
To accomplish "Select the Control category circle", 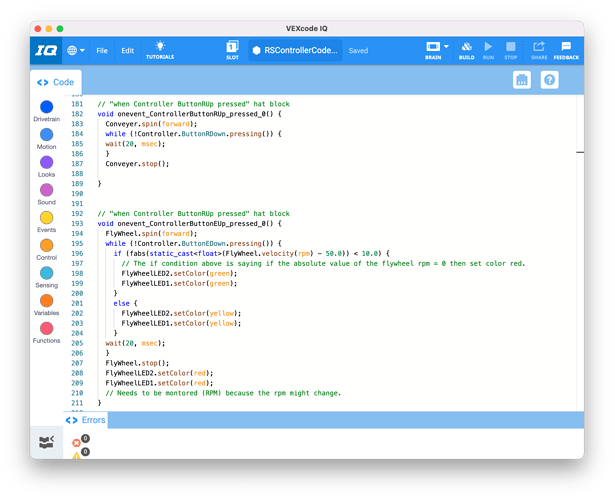I will (x=47, y=245).
